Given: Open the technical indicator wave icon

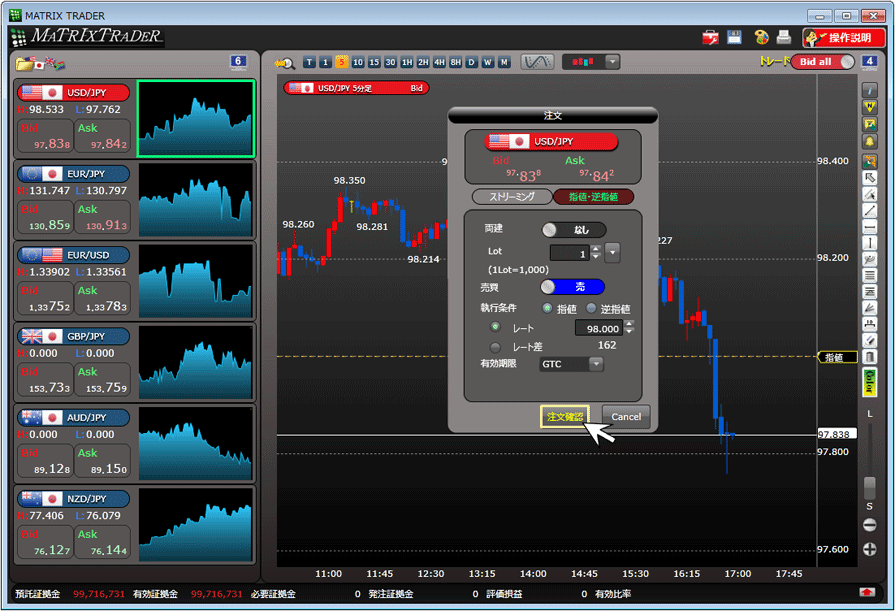Looking at the screenshot, I should pos(537,62).
